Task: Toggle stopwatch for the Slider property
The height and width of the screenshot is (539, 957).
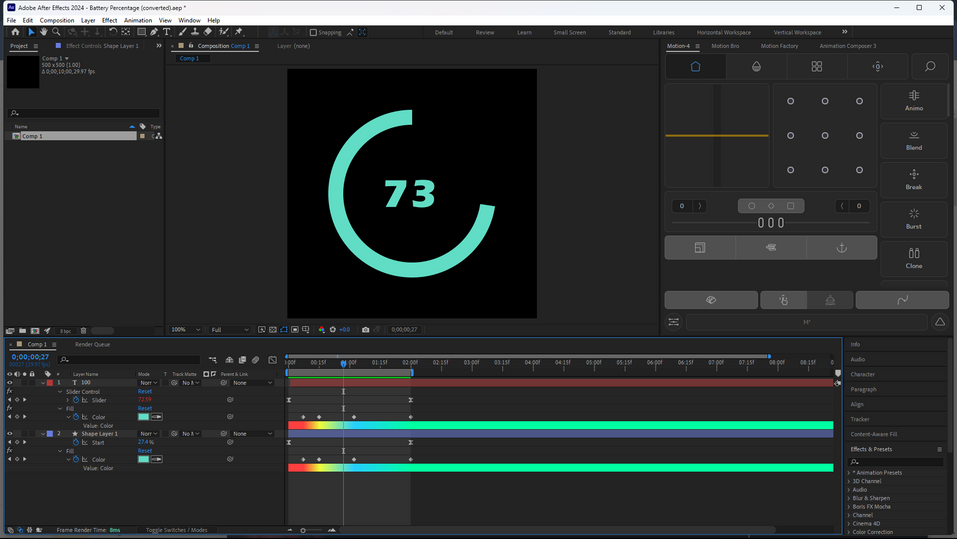Action: [76, 400]
